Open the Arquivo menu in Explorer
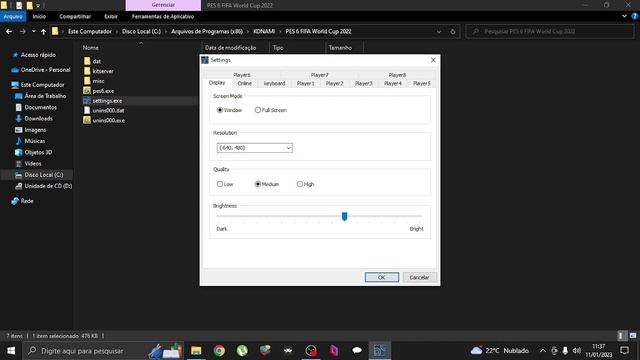Image resolution: width=640 pixels, height=360 pixels. point(13,16)
